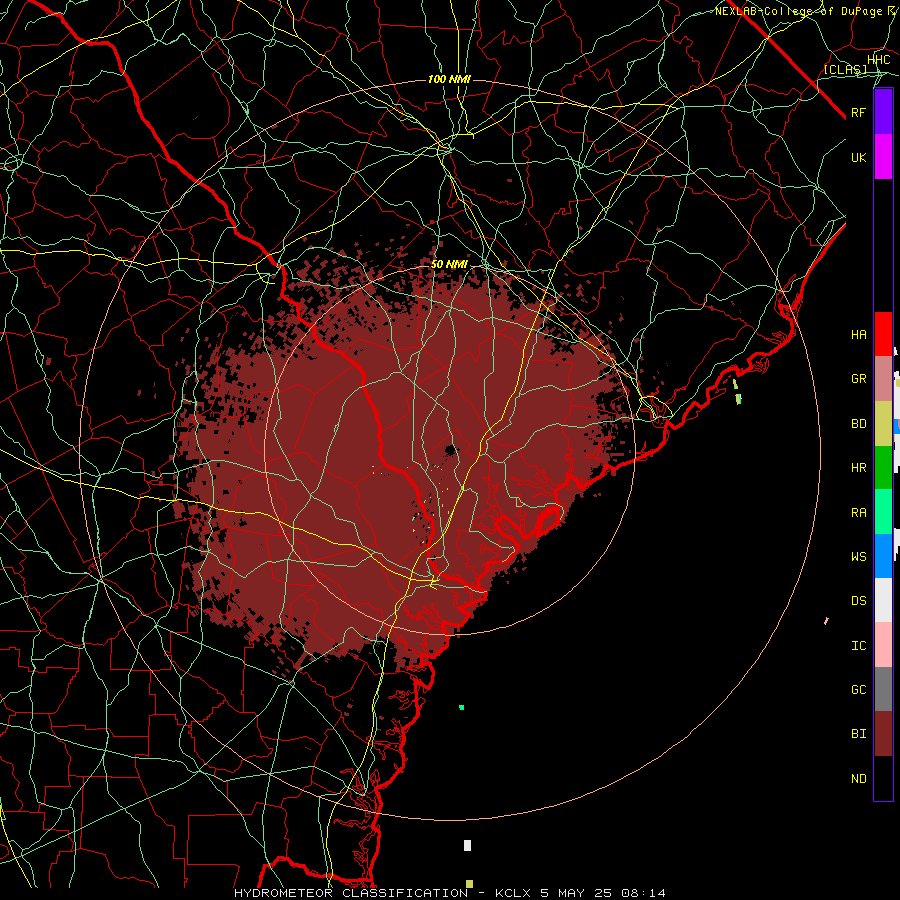The image size is (900, 900).
Task: Click the HR legend label
Action: pos(859,468)
